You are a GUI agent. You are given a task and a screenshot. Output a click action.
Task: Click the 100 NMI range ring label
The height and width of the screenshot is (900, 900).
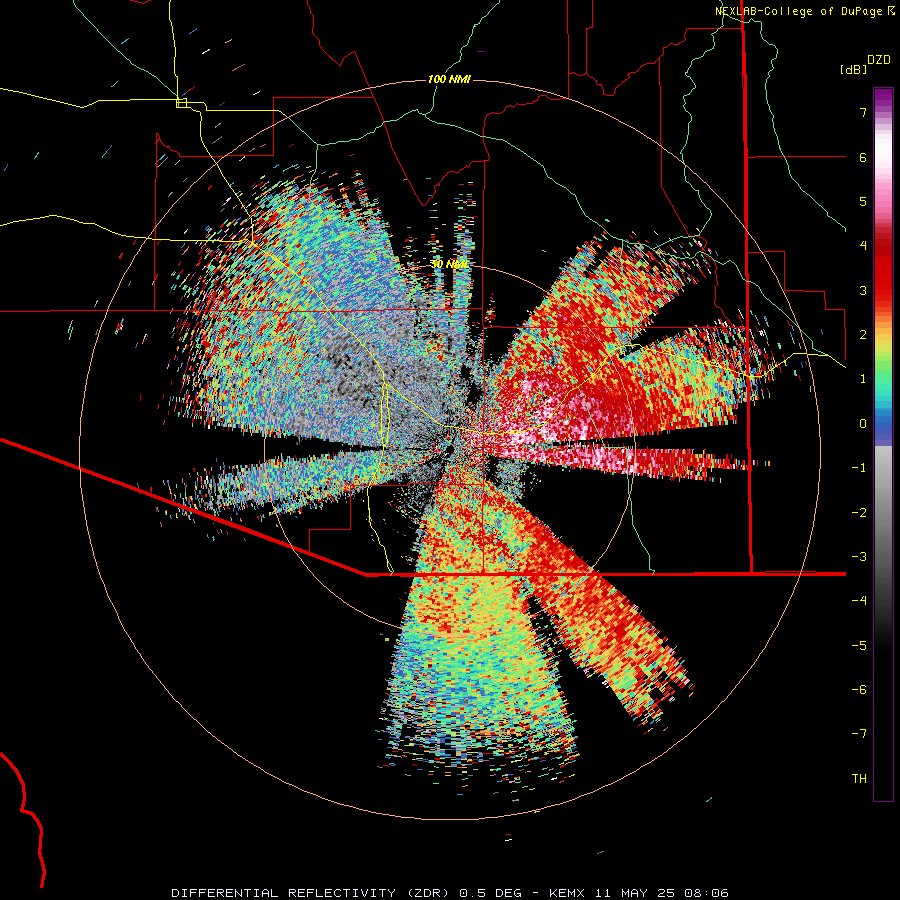tap(449, 79)
